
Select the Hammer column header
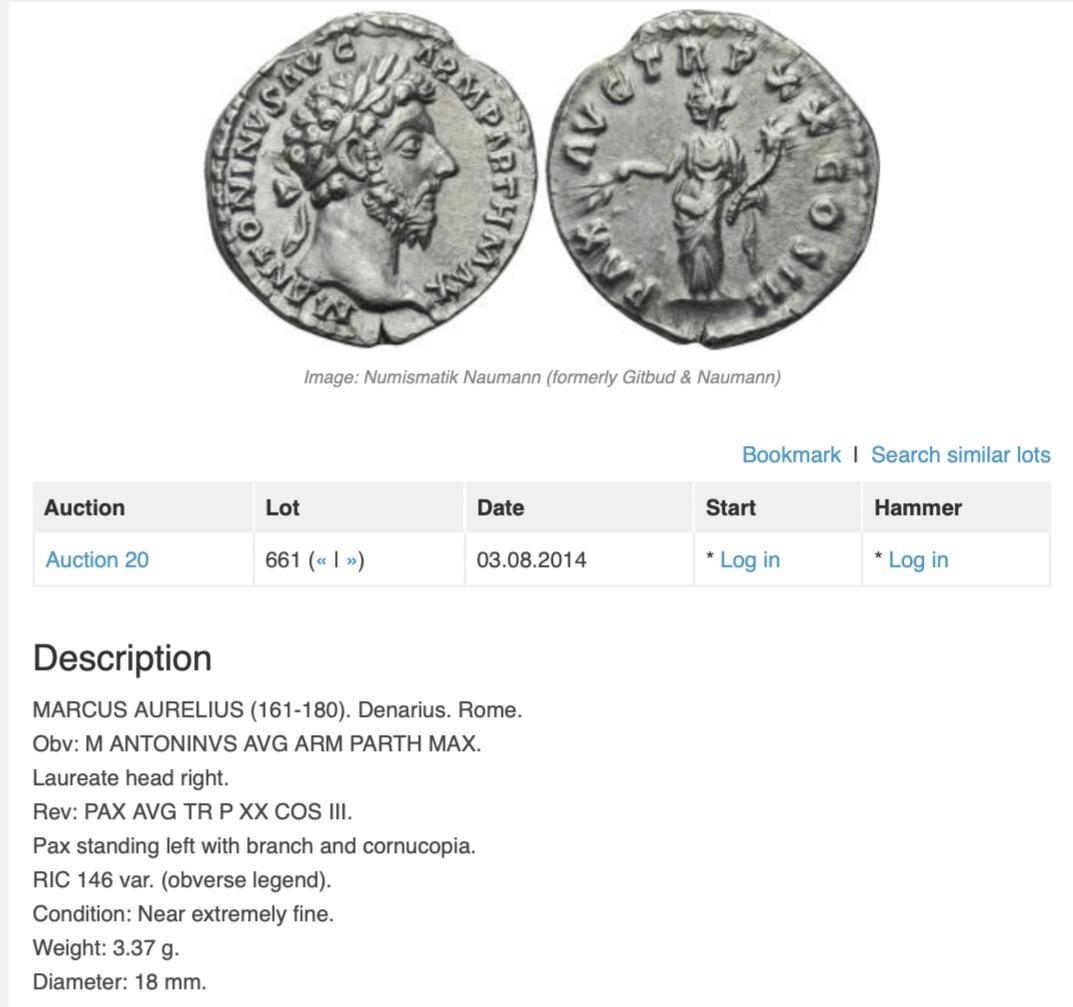click(x=918, y=508)
